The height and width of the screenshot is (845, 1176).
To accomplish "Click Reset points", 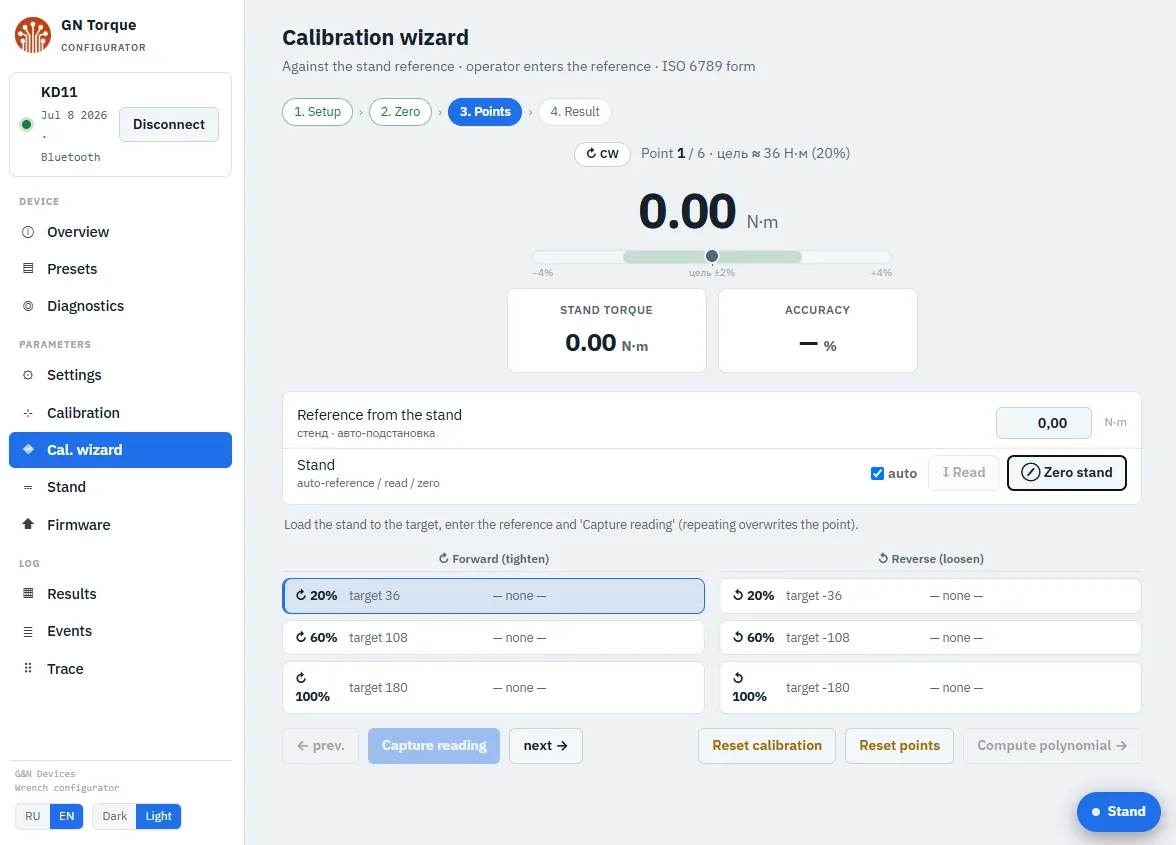I will click(x=899, y=745).
